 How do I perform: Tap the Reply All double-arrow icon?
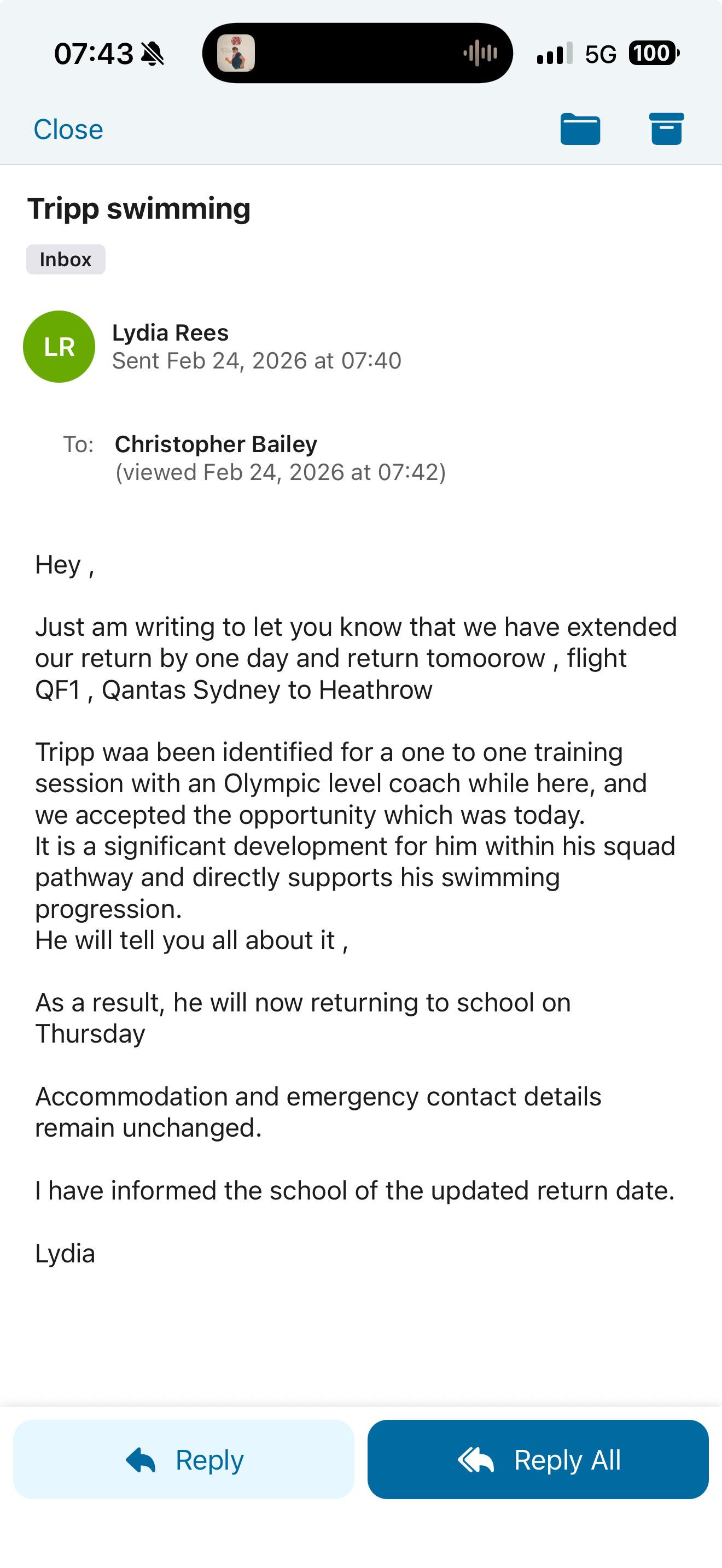tap(475, 1460)
